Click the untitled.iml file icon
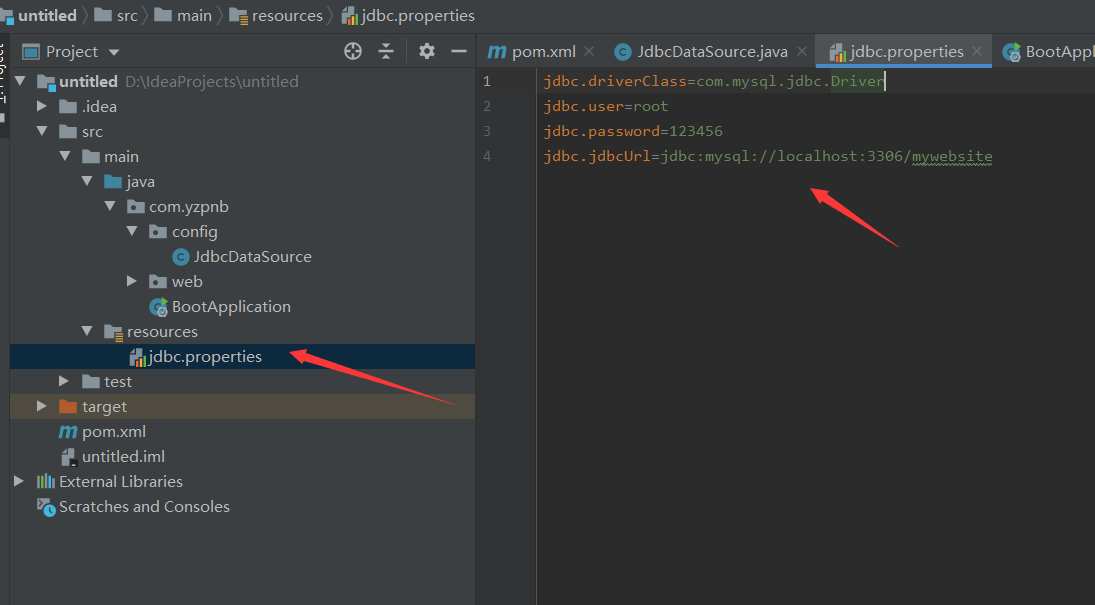The image size is (1095, 605). pos(68,457)
